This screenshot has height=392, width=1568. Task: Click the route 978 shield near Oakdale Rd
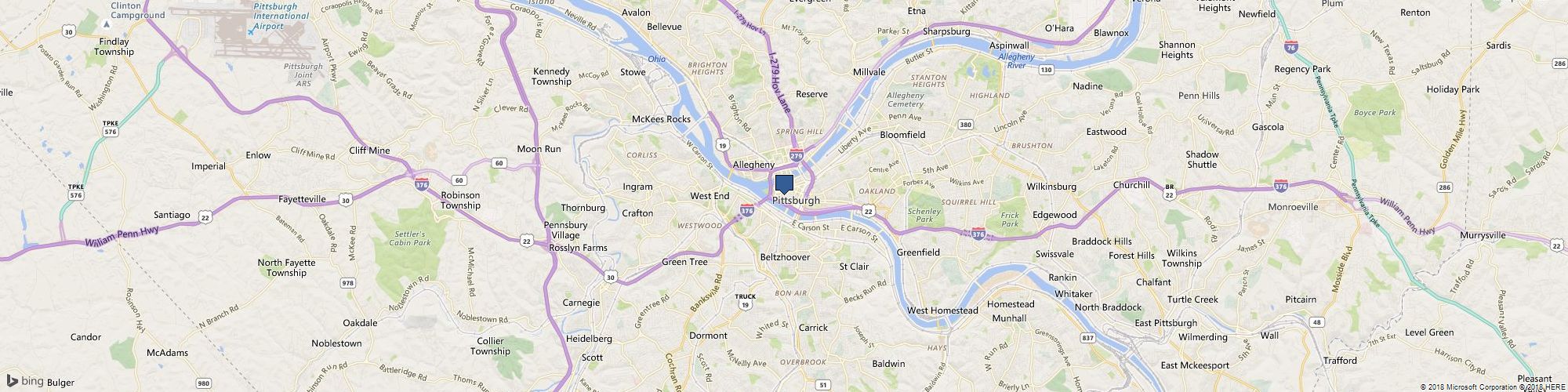[347, 282]
